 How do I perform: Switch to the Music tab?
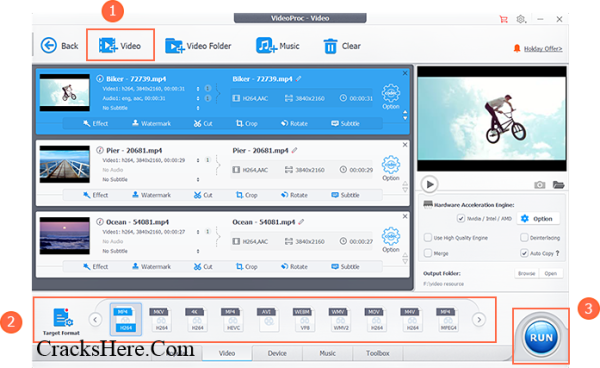pos(328,353)
